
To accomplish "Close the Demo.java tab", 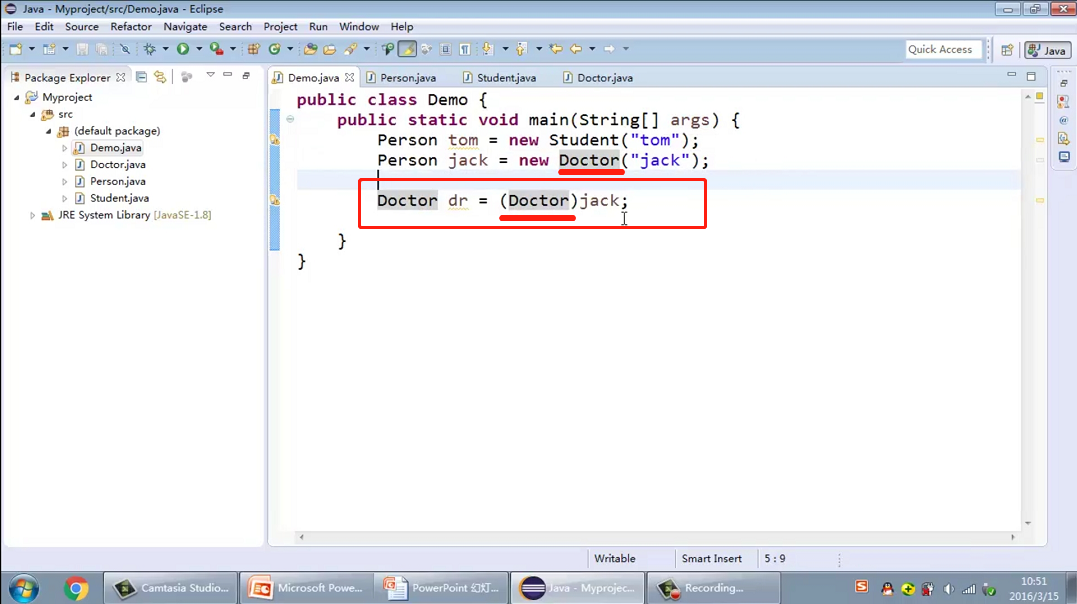I will point(350,78).
